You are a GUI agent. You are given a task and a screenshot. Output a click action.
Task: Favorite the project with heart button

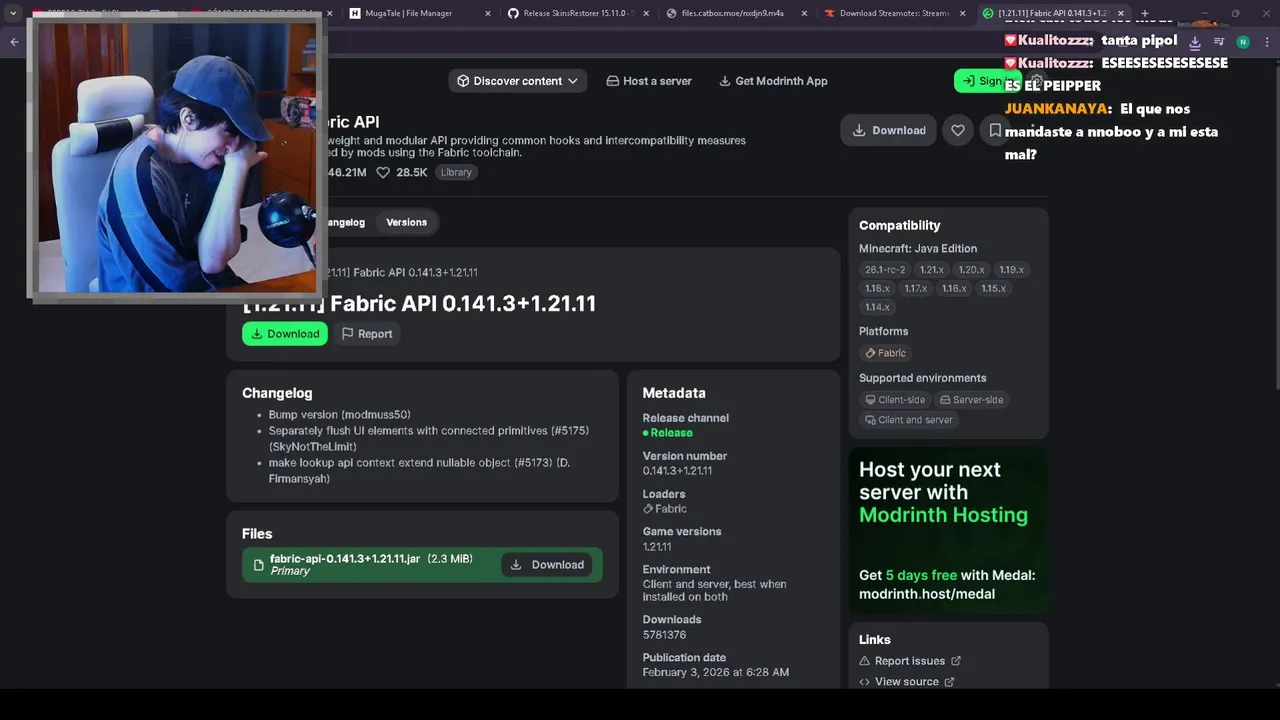pyautogui.click(x=958, y=130)
